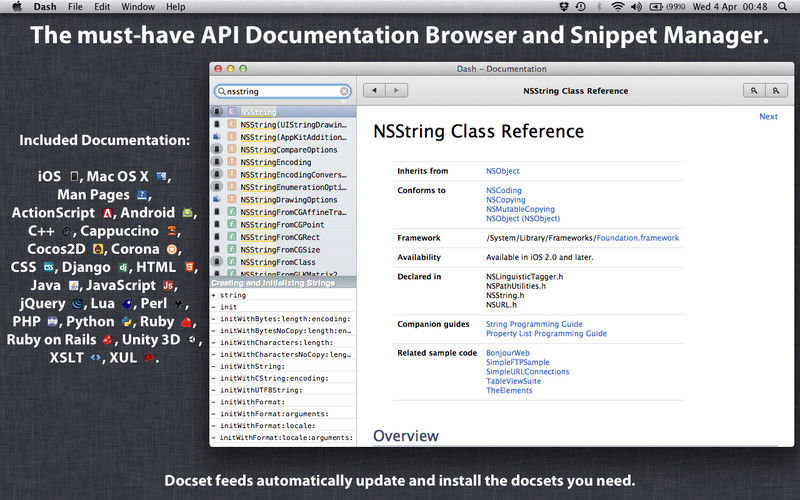The width and height of the screenshot is (800, 500).
Task: Open the NSObject inherits-from link
Action: [x=503, y=171]
